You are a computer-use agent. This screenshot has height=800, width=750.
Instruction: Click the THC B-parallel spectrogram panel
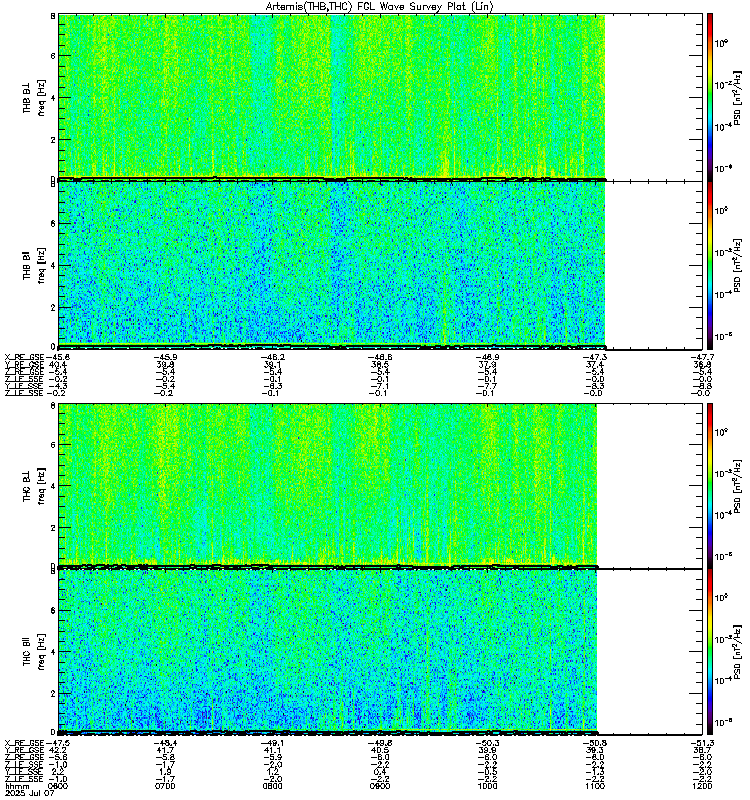tap(381, 651)
